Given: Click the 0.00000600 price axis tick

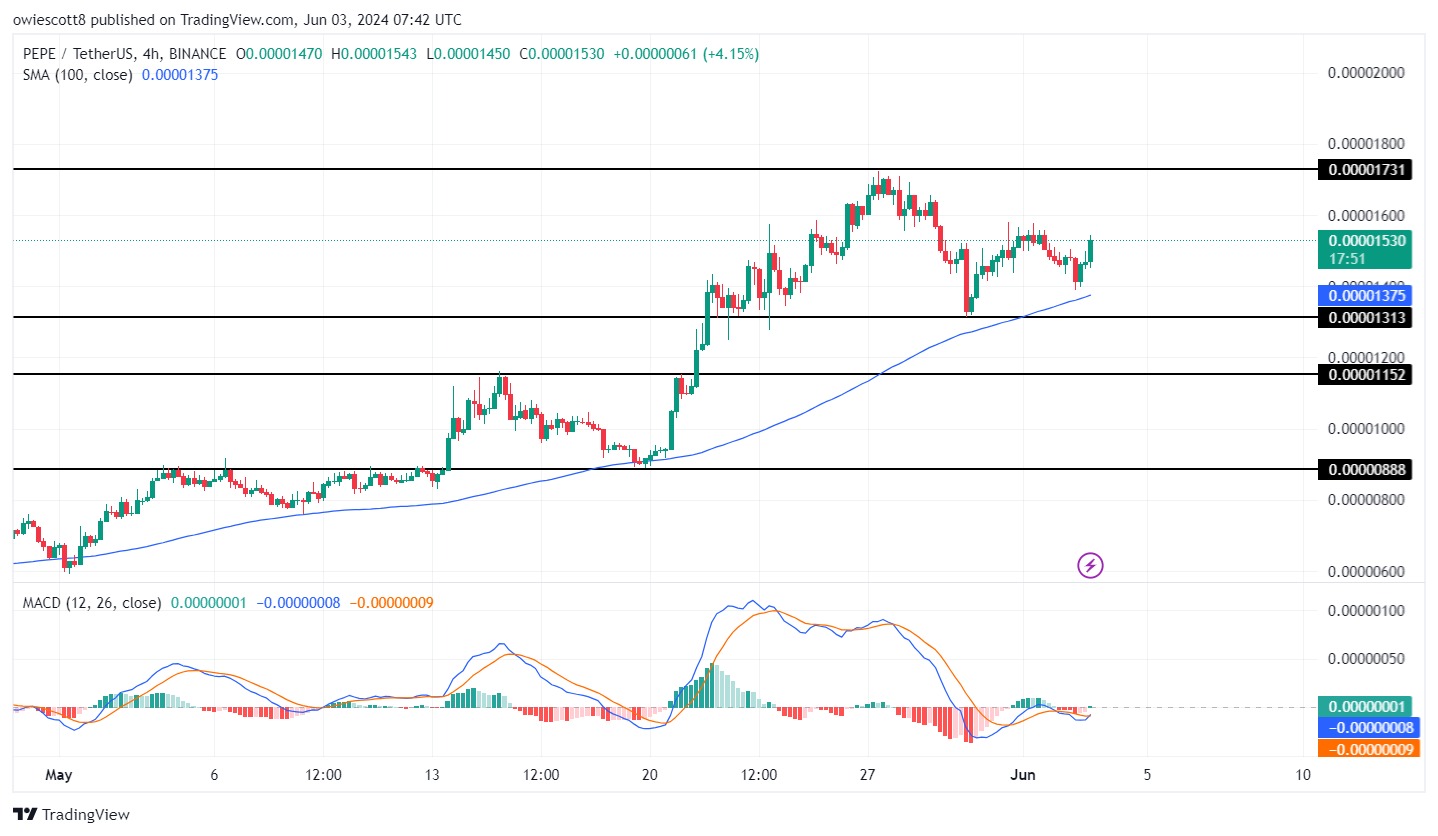Looking at the screenshot, I should point(1365,572).
